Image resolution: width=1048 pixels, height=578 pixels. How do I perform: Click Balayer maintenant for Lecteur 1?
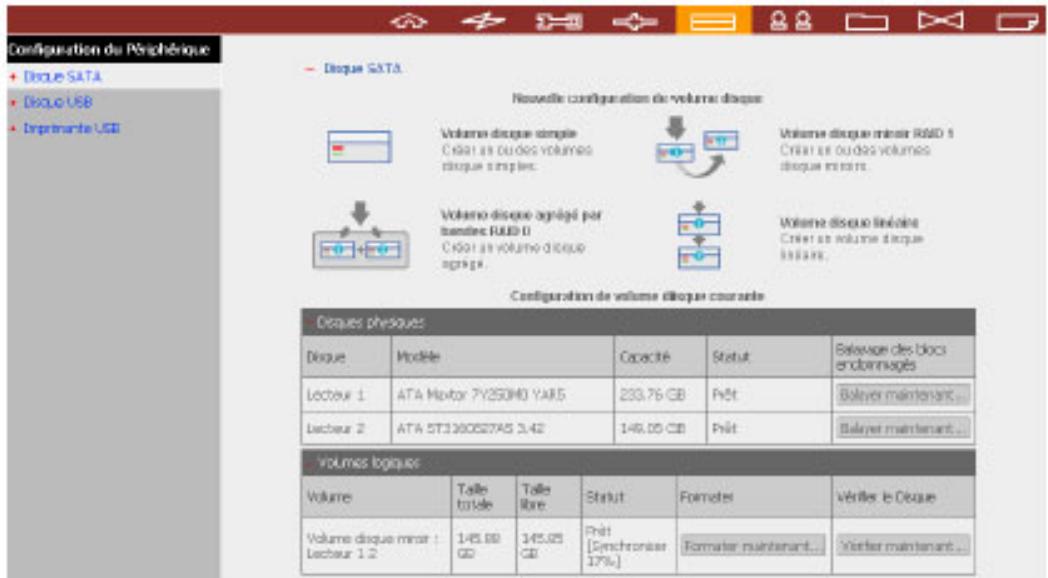[902, 394]
